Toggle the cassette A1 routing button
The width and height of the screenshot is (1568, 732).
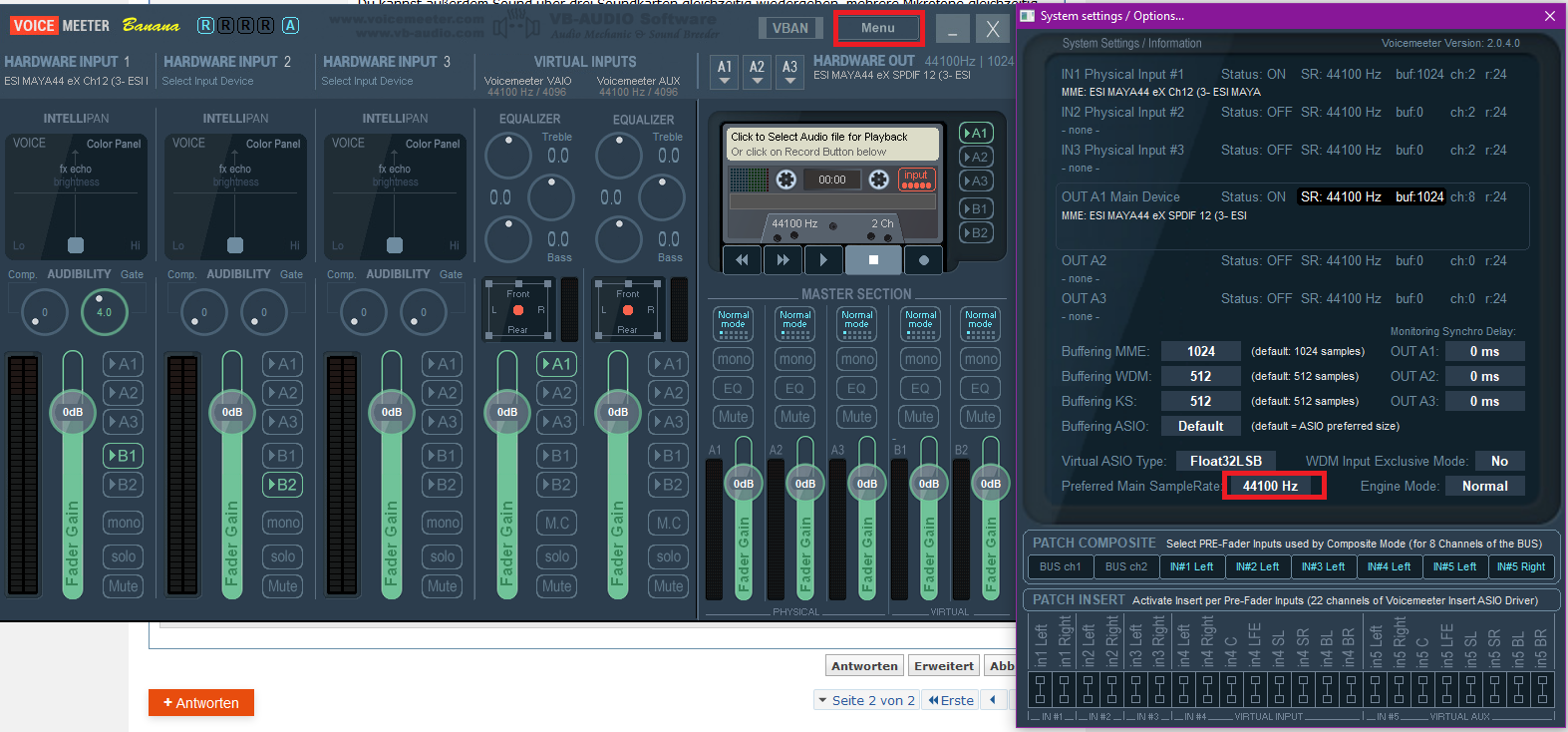coord(975,133)
